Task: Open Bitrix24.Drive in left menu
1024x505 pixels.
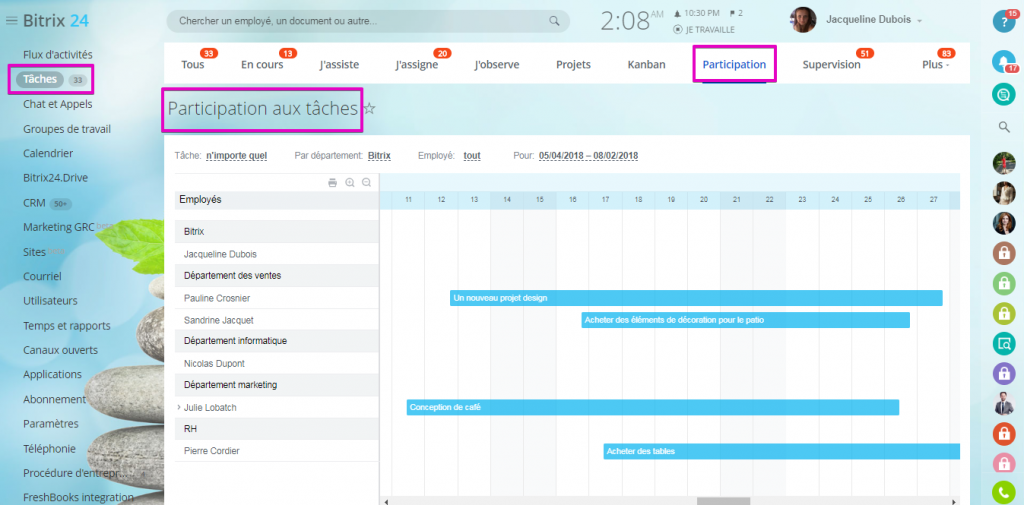Action: click(56, 178)
